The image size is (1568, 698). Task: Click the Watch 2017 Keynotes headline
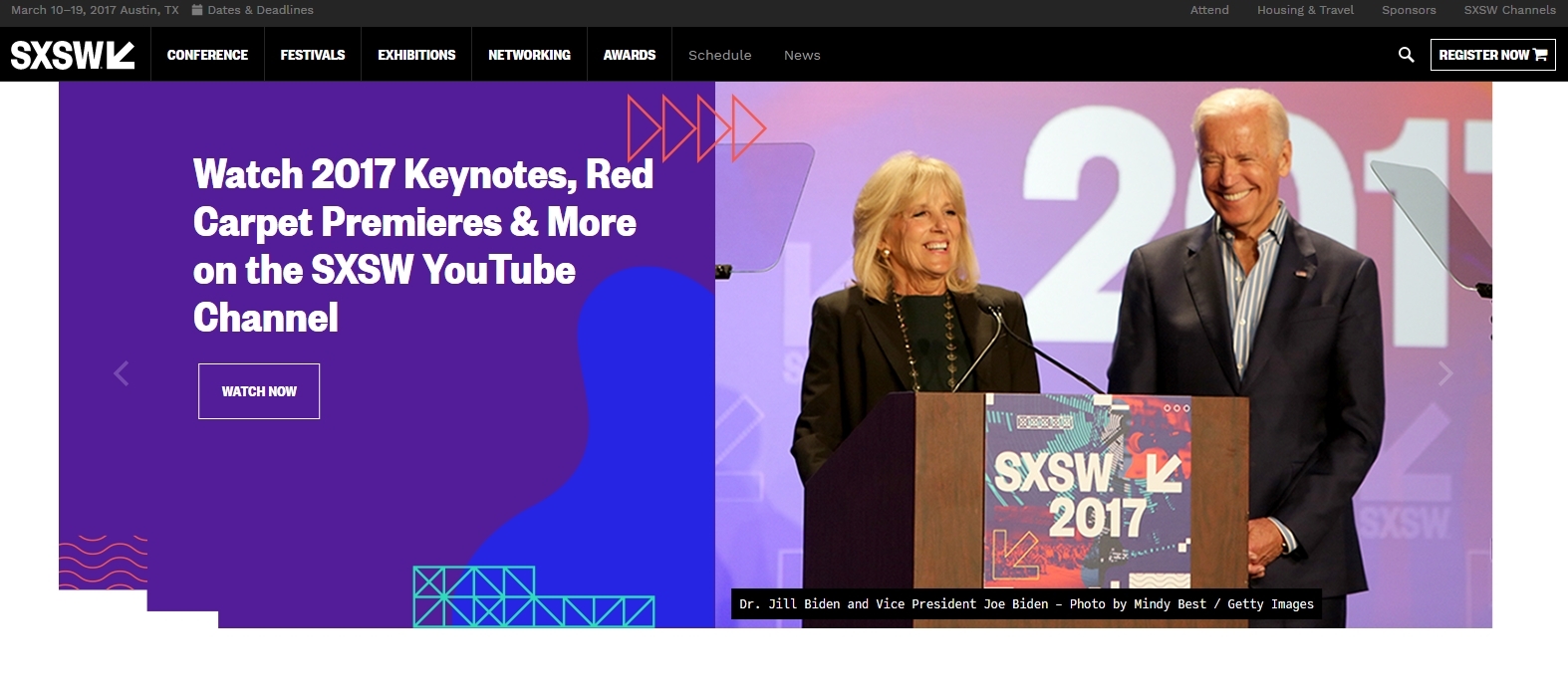[x=423, y=246]
